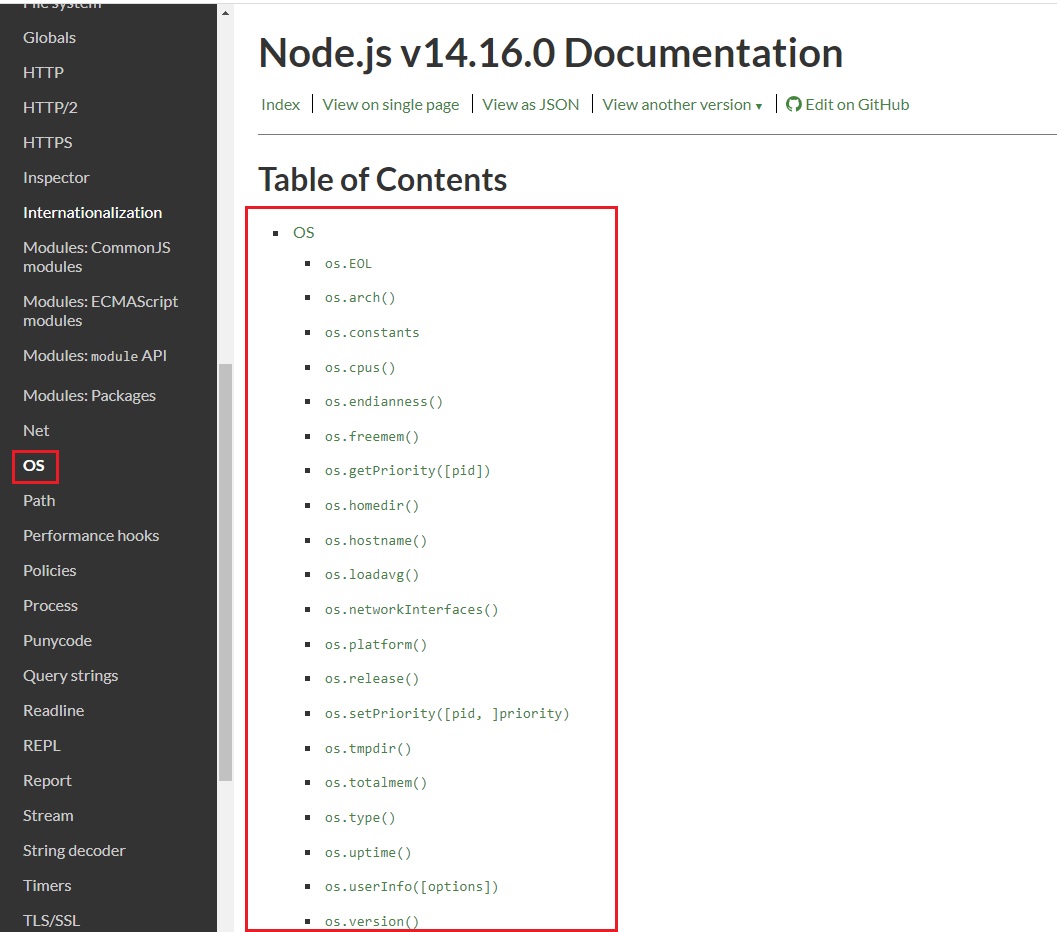Open Modules: module API sidebar entry

[x=94, y=356]
